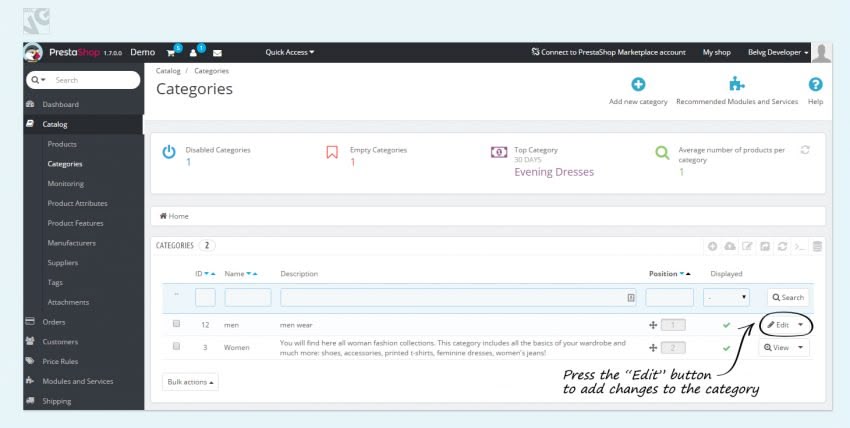Go to Products submenu
Screen dimensions: 850x428
tap(62, 144)
